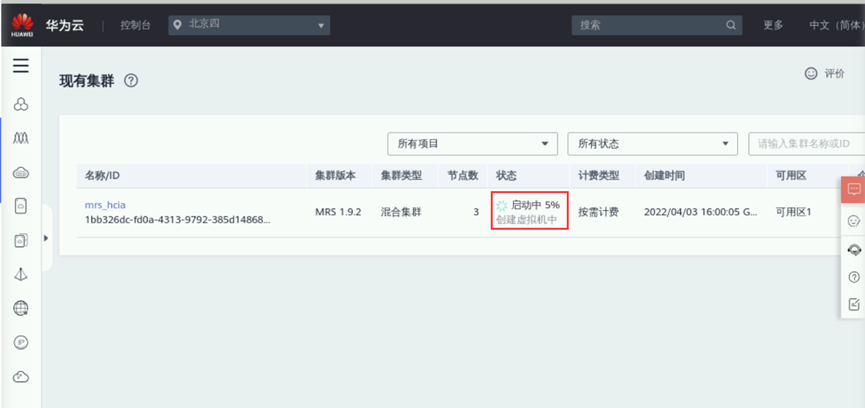This screenshot has height=408, width=865.
Task: Click the 创建虚拟机中 status detail
Action: tap(526, 221)
